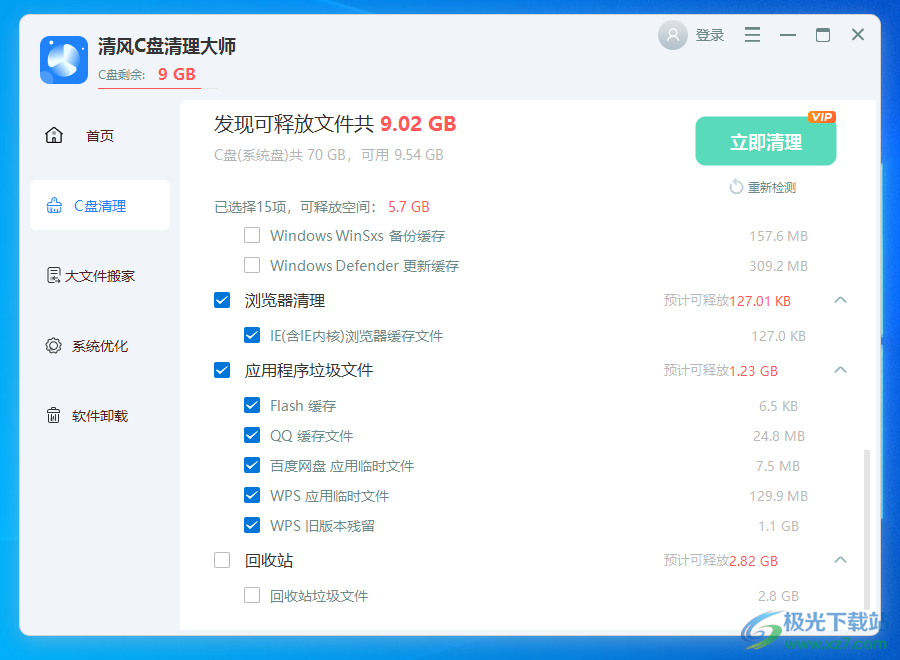The width and height of the screenshot is (900, 660).
Task: Check the 回收站垃圾文件 option
Action: tap(252, 595)
